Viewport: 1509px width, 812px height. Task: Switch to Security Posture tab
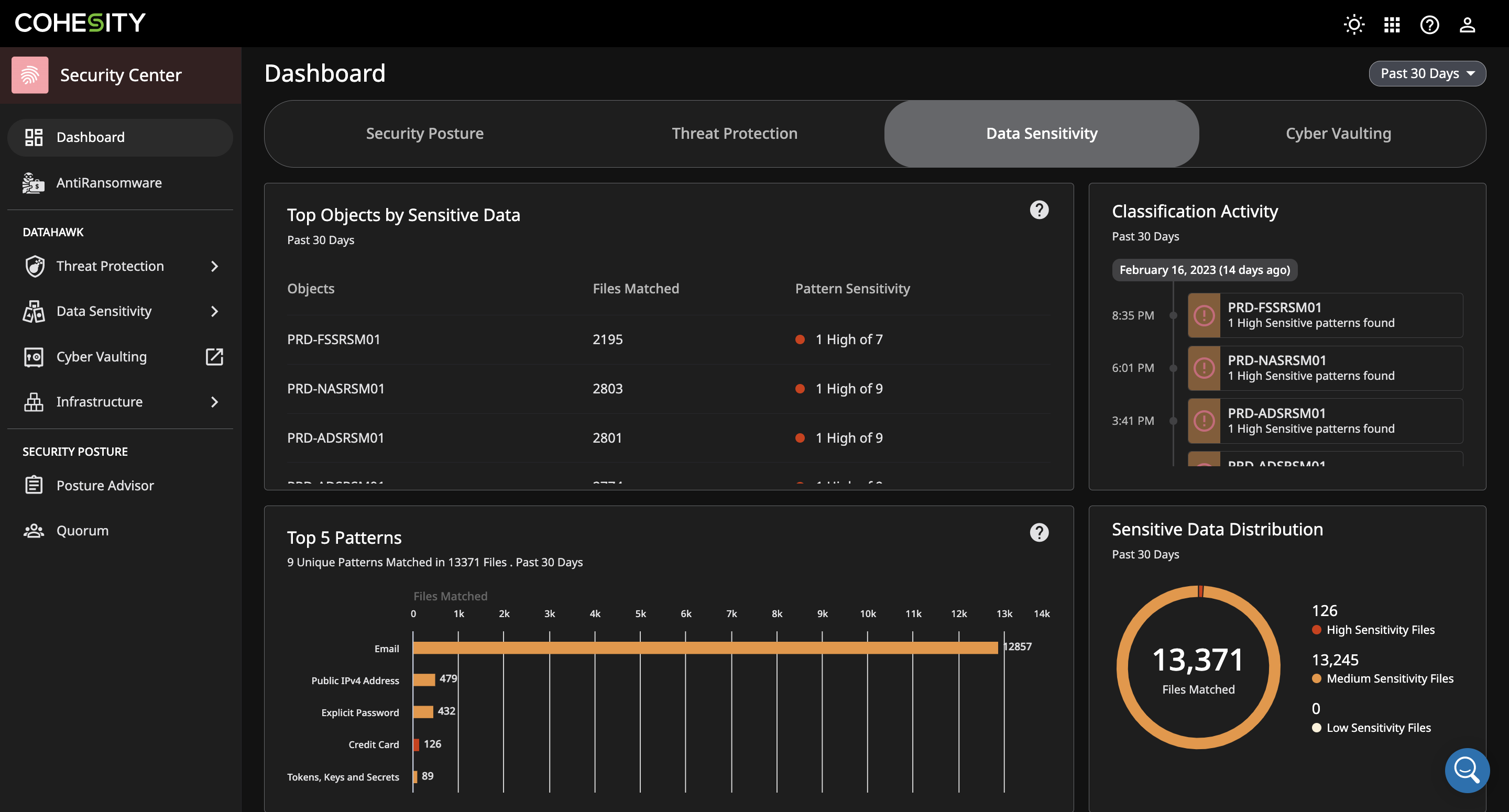click(x=425, y=134)
